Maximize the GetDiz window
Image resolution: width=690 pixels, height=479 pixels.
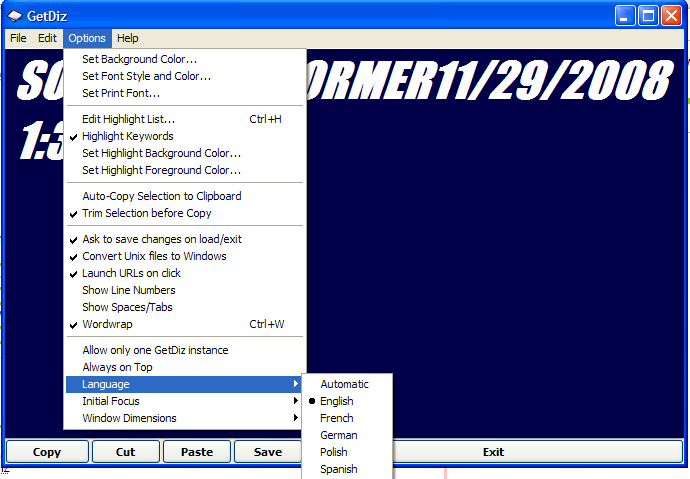[648, 16]
